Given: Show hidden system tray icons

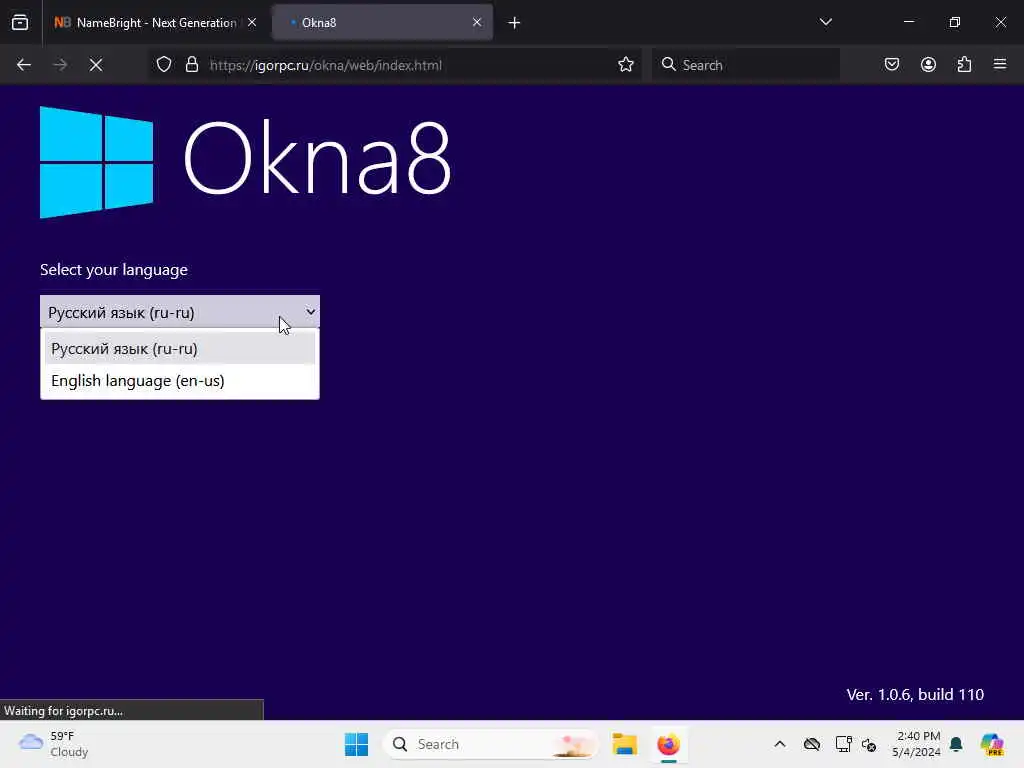Looking at the screenshot, I should point(780,744).
